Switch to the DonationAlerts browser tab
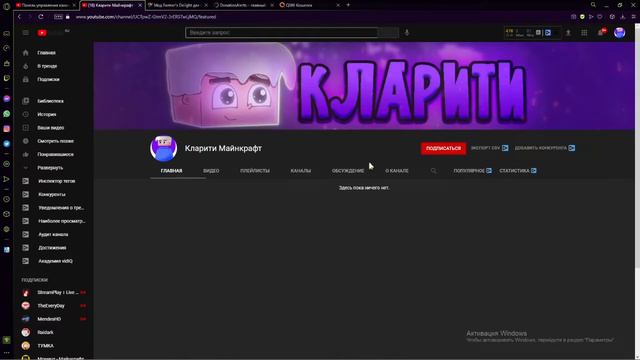Screen dimensions: 640x360 (243, 5)
